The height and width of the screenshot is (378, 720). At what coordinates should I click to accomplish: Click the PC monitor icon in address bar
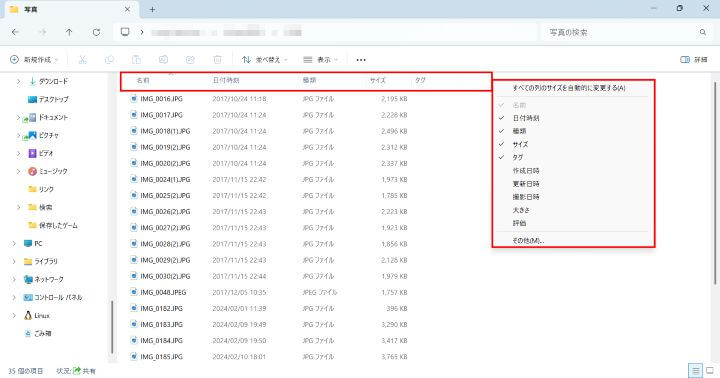pyautogui.click(x=125, y=32)
